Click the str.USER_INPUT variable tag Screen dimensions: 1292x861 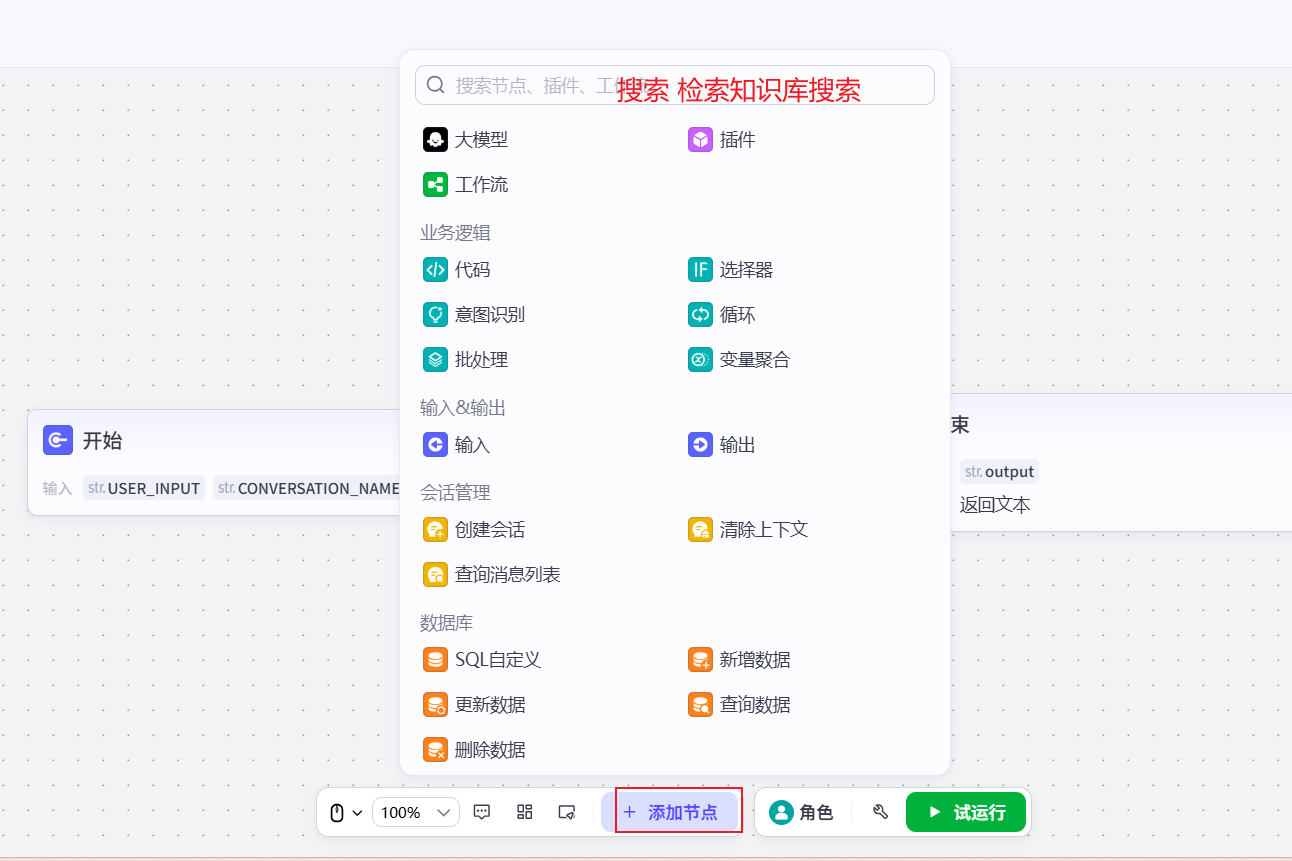144,488
